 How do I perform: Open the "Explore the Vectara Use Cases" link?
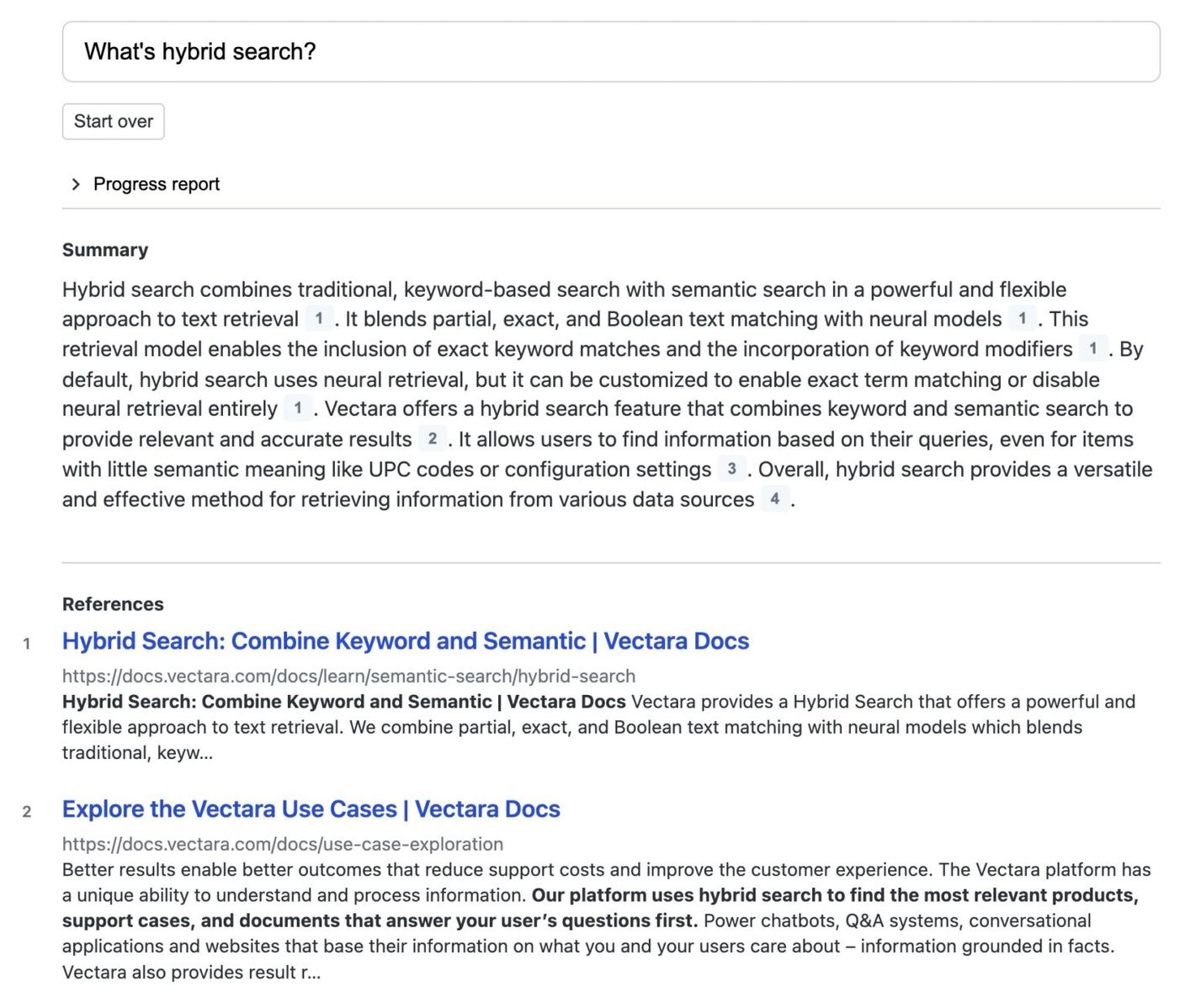coord(311,809)
